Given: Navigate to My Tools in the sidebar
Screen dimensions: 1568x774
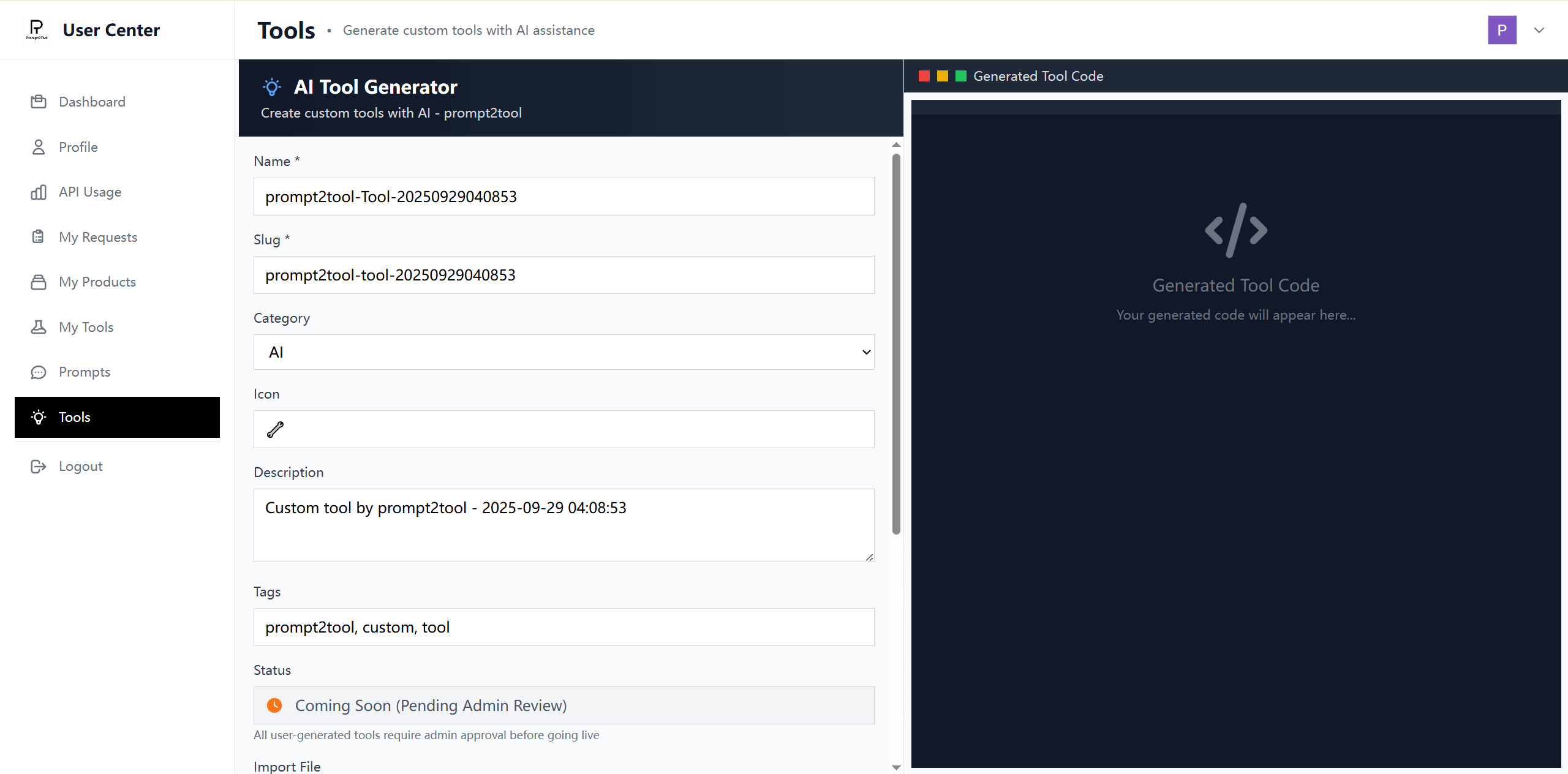Looking at the screenshot, I should pos(86,327).
